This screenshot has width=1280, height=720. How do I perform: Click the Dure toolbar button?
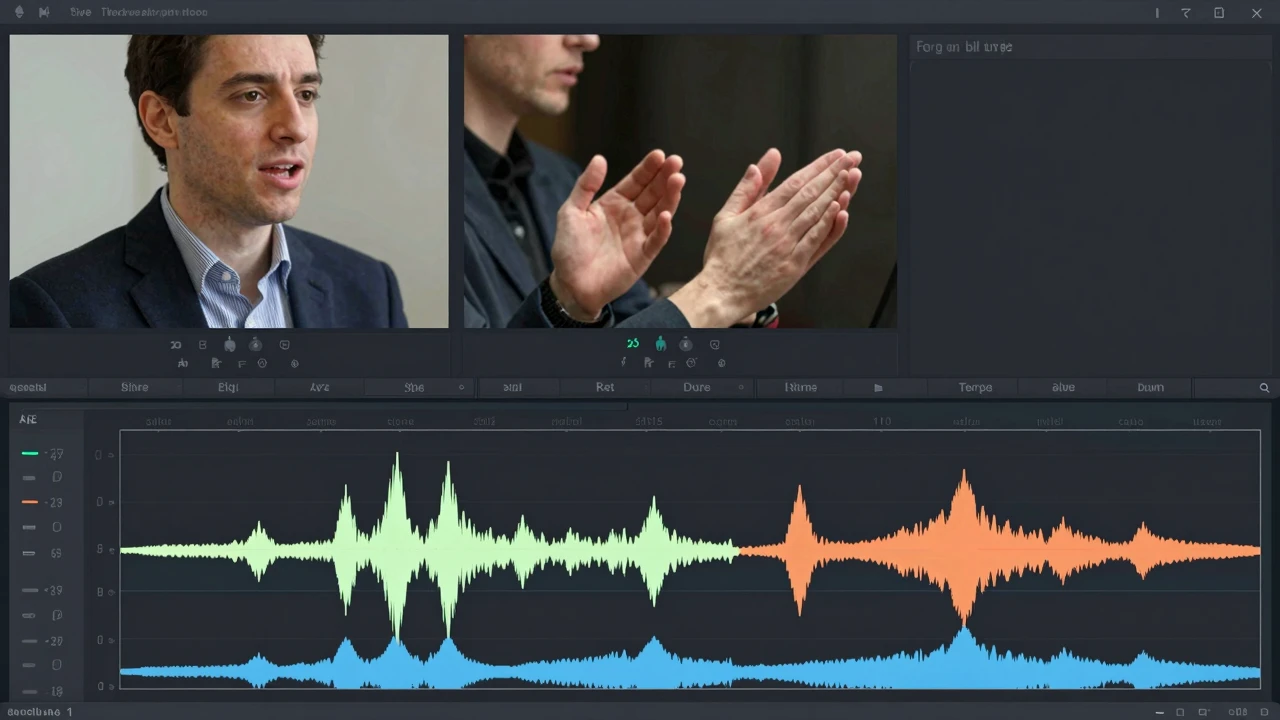point(697,388)
